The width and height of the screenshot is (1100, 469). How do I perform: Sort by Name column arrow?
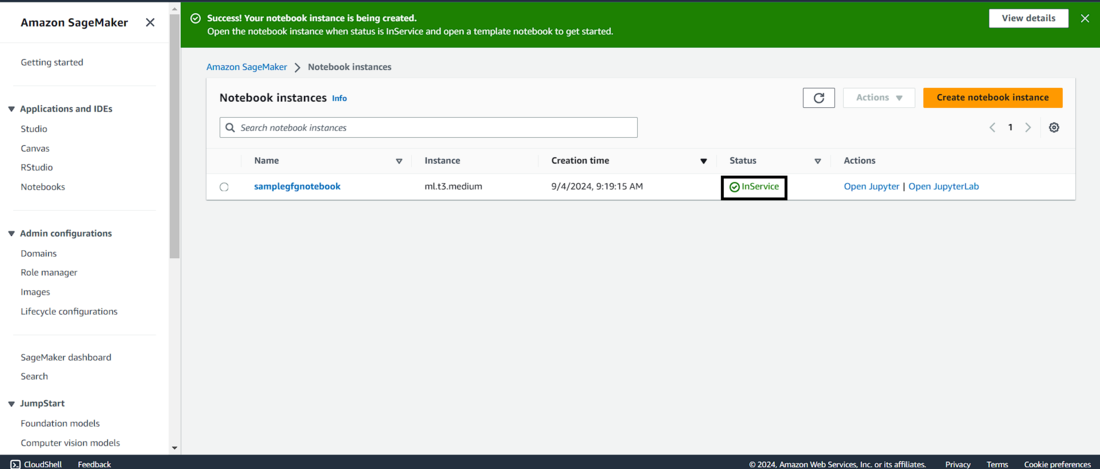[399, 161]
